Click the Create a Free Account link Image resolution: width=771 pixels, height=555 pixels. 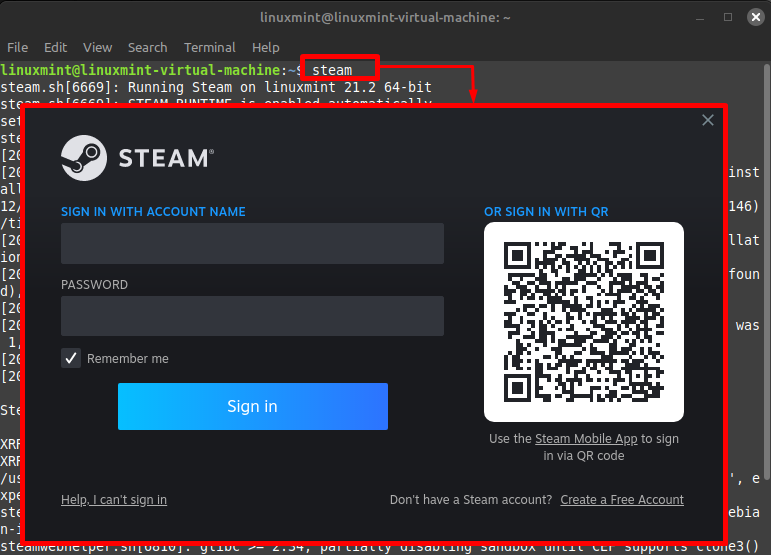[x=622, y=500]
